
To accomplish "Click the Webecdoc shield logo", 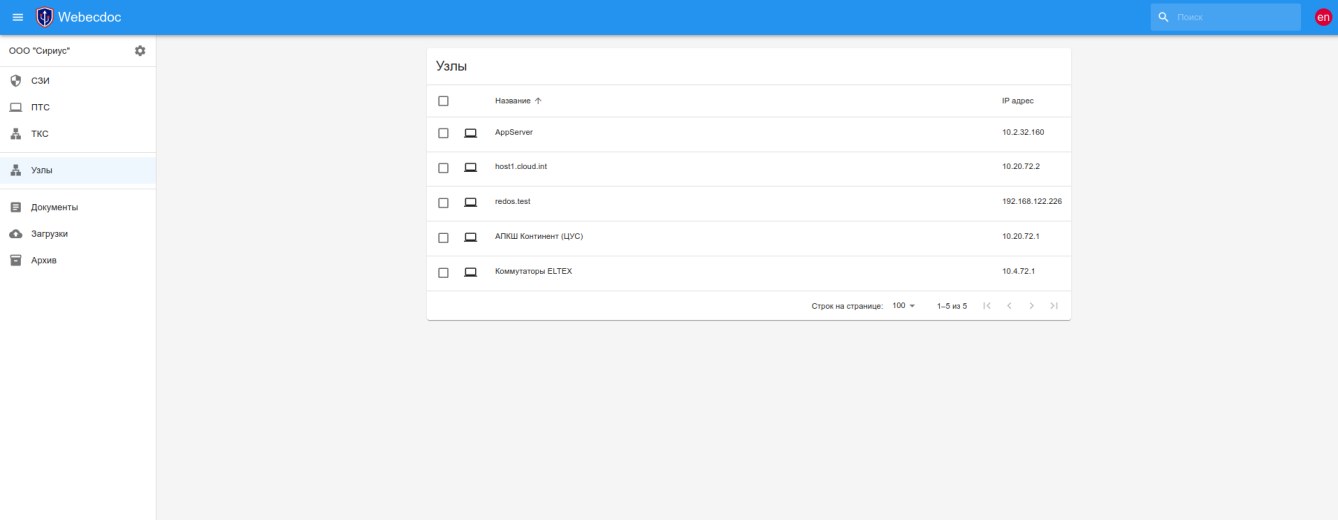I will tap(45, 17).
